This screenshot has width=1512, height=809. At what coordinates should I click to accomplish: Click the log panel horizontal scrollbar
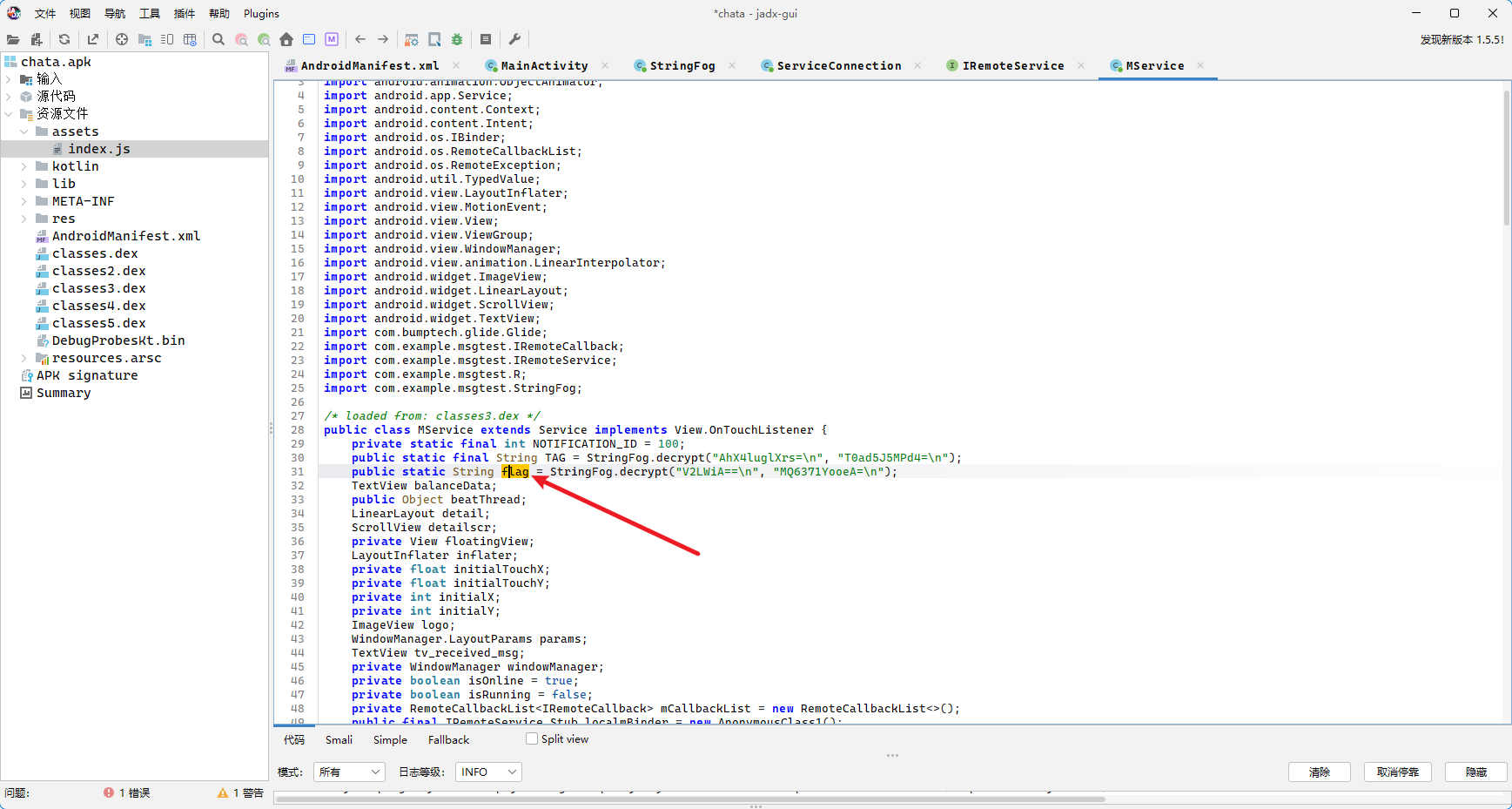[690, 799]
